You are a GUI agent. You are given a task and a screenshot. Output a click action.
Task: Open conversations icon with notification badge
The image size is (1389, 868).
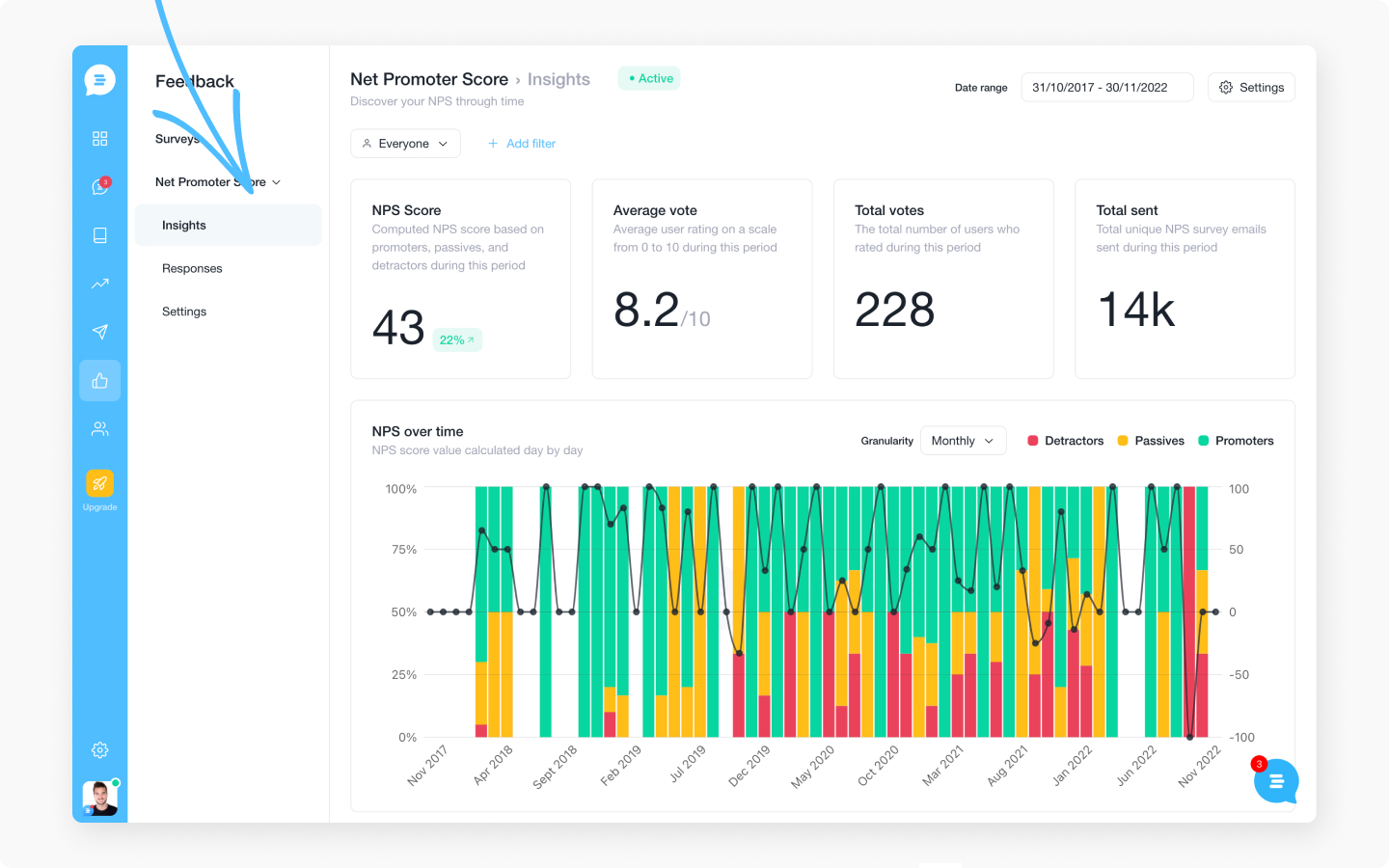coord(100,186)
